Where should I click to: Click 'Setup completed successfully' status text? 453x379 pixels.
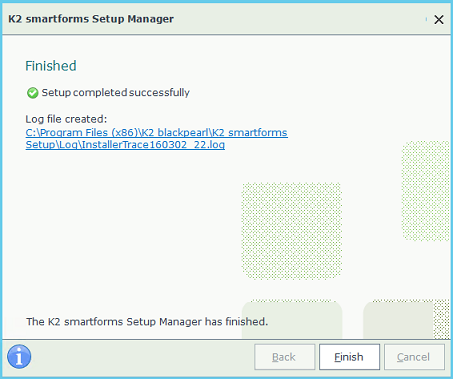(x=115, y=93)
